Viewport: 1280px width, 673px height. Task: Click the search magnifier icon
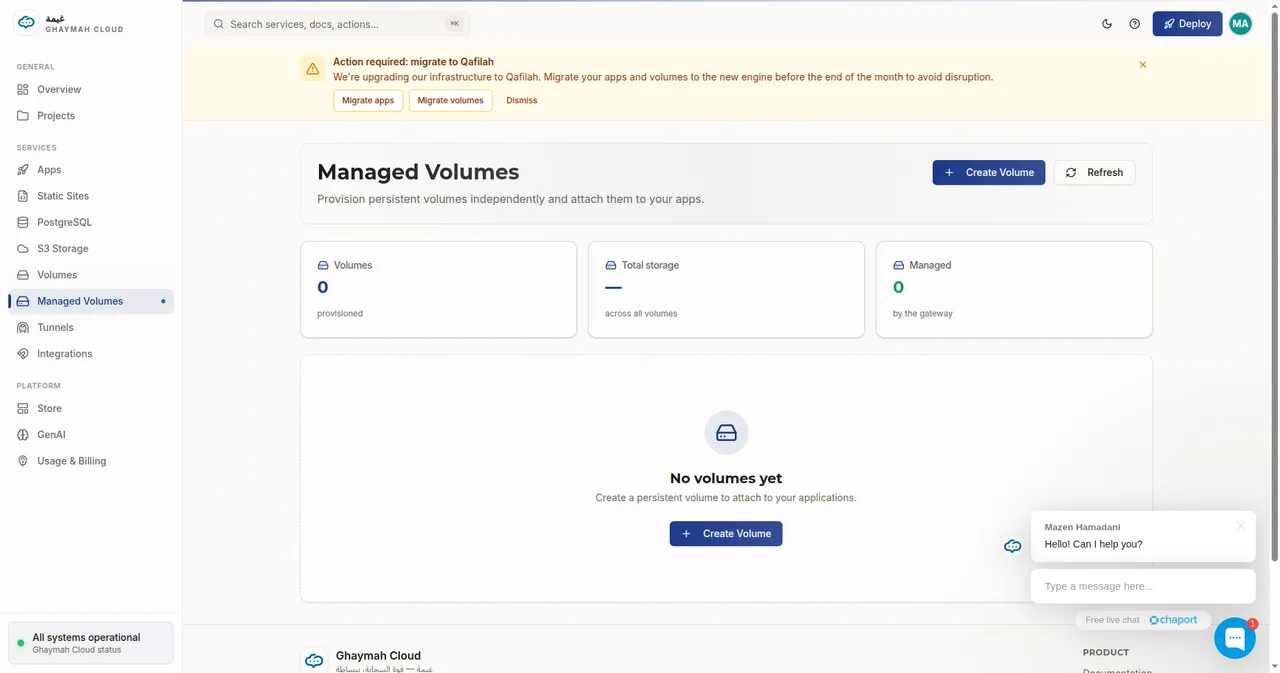pos(219,24)
